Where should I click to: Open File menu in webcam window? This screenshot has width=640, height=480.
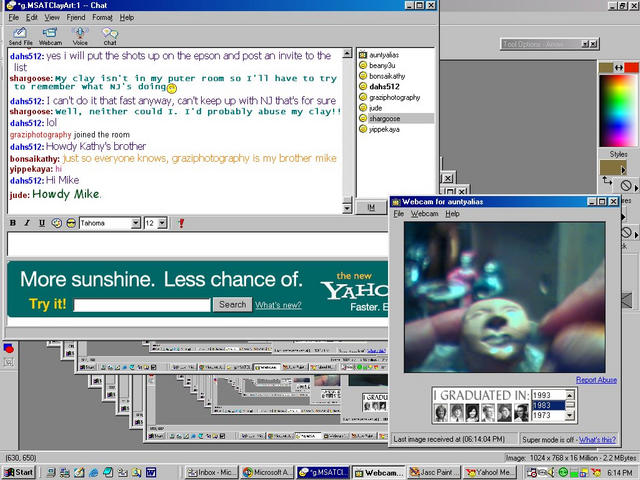coord(398,214)
